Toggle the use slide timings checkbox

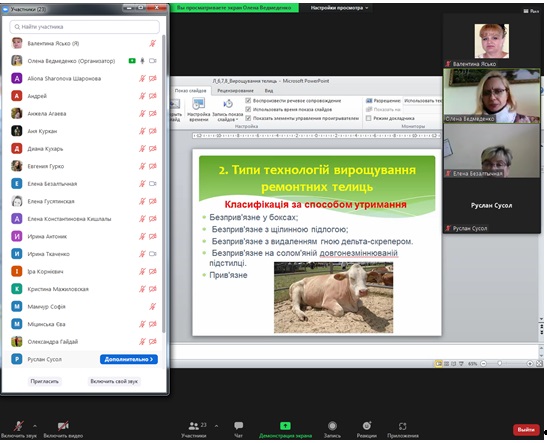[x=248, y=109]
